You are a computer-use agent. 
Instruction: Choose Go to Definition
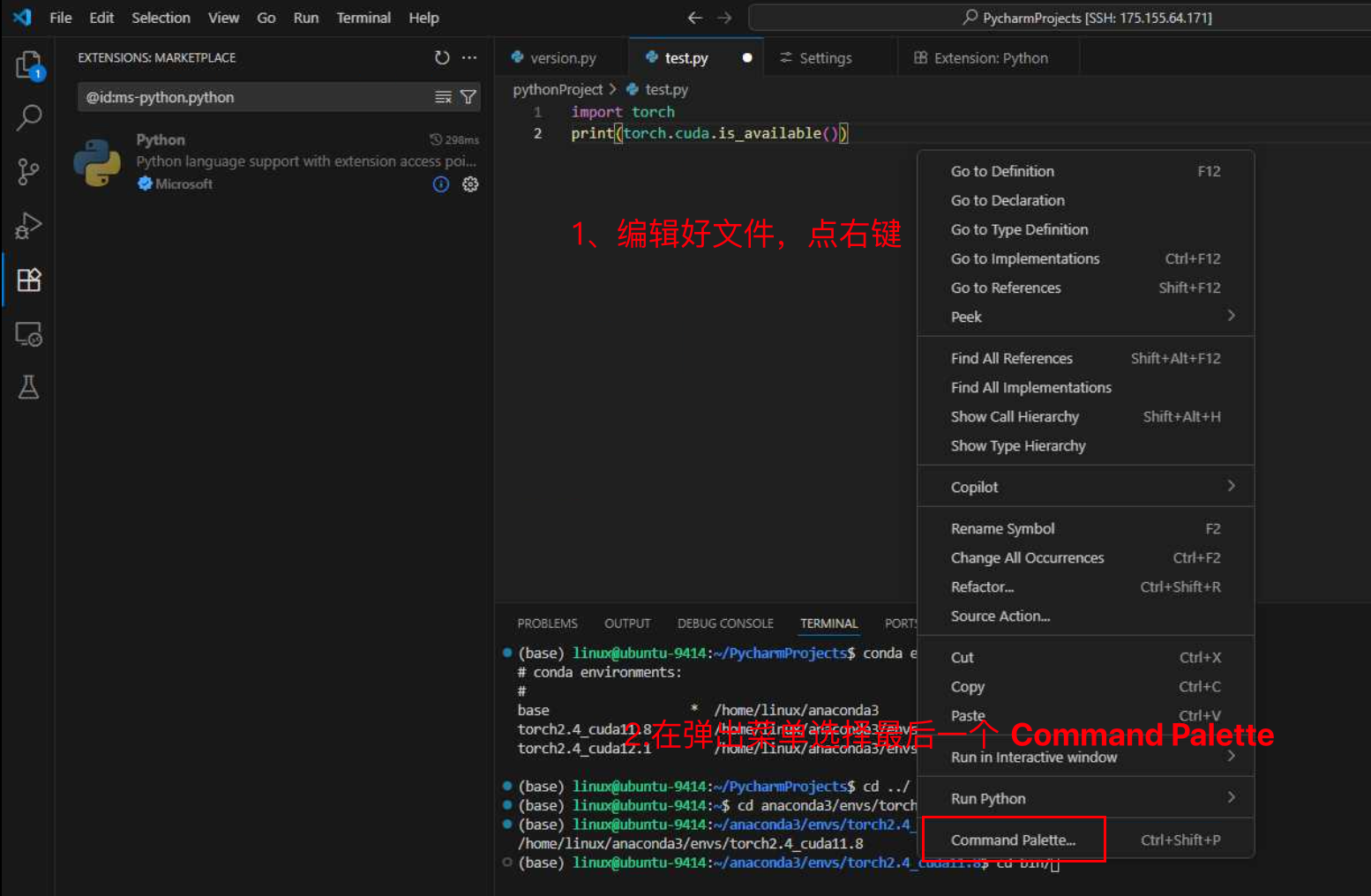pyautogui.click(x=1002, y=171)
